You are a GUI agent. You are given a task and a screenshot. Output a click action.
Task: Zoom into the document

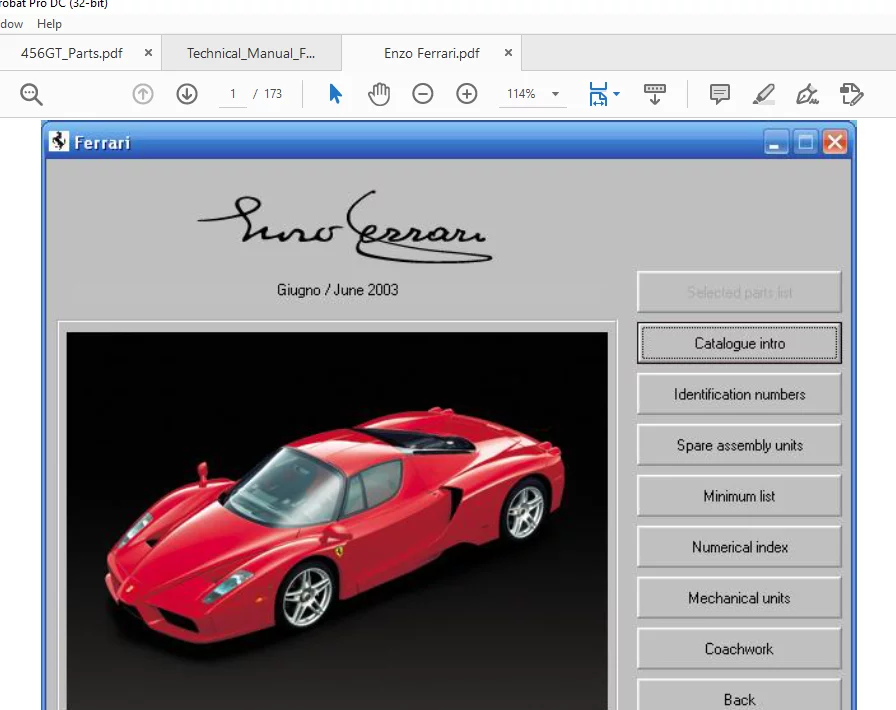(x=466, y=93)
